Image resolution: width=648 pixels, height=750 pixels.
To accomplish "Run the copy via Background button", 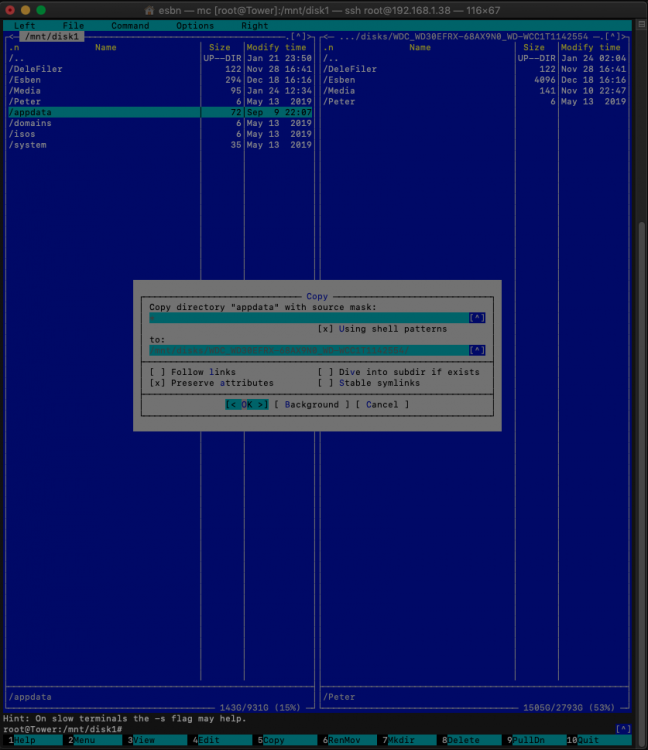I will [x=312, y=405].
